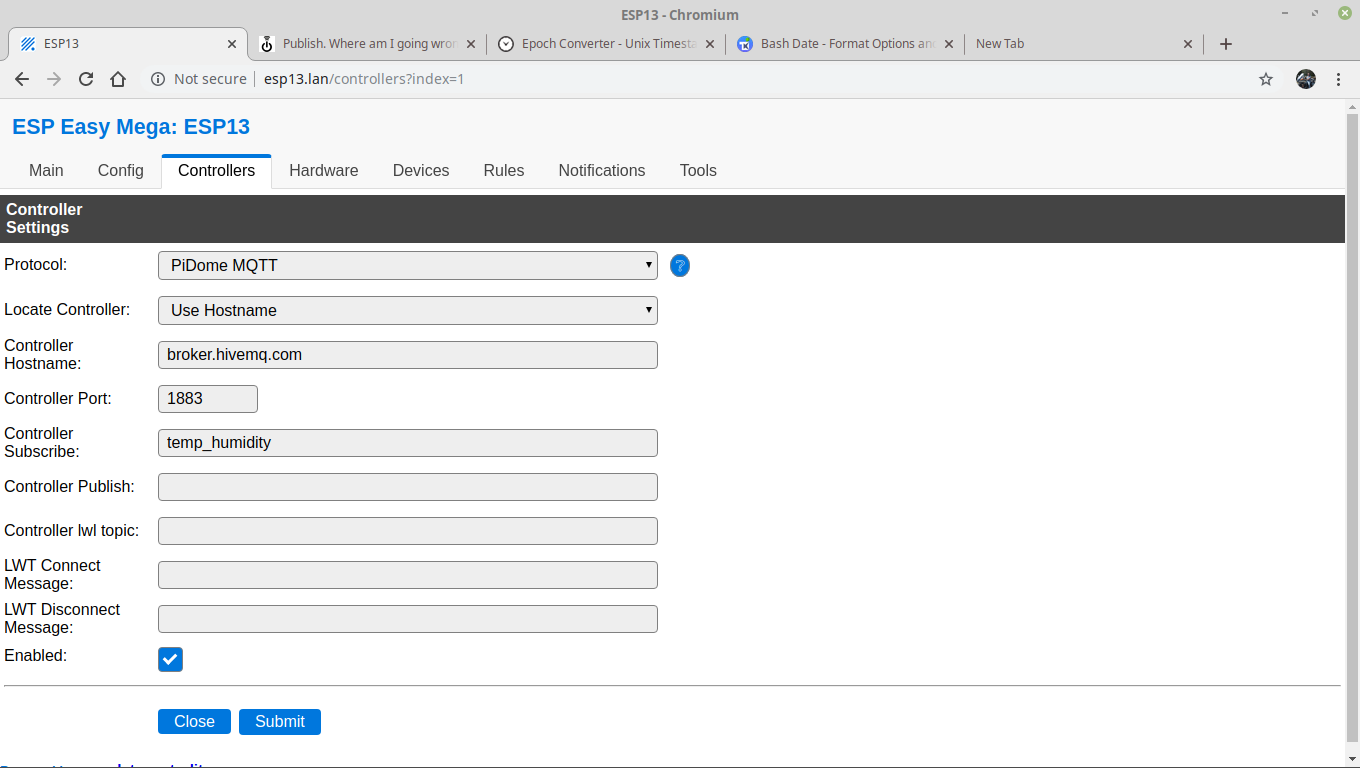1360x768 pixels.
Task: Click the Controller Hostname field
Action: (x=408, y=355)
